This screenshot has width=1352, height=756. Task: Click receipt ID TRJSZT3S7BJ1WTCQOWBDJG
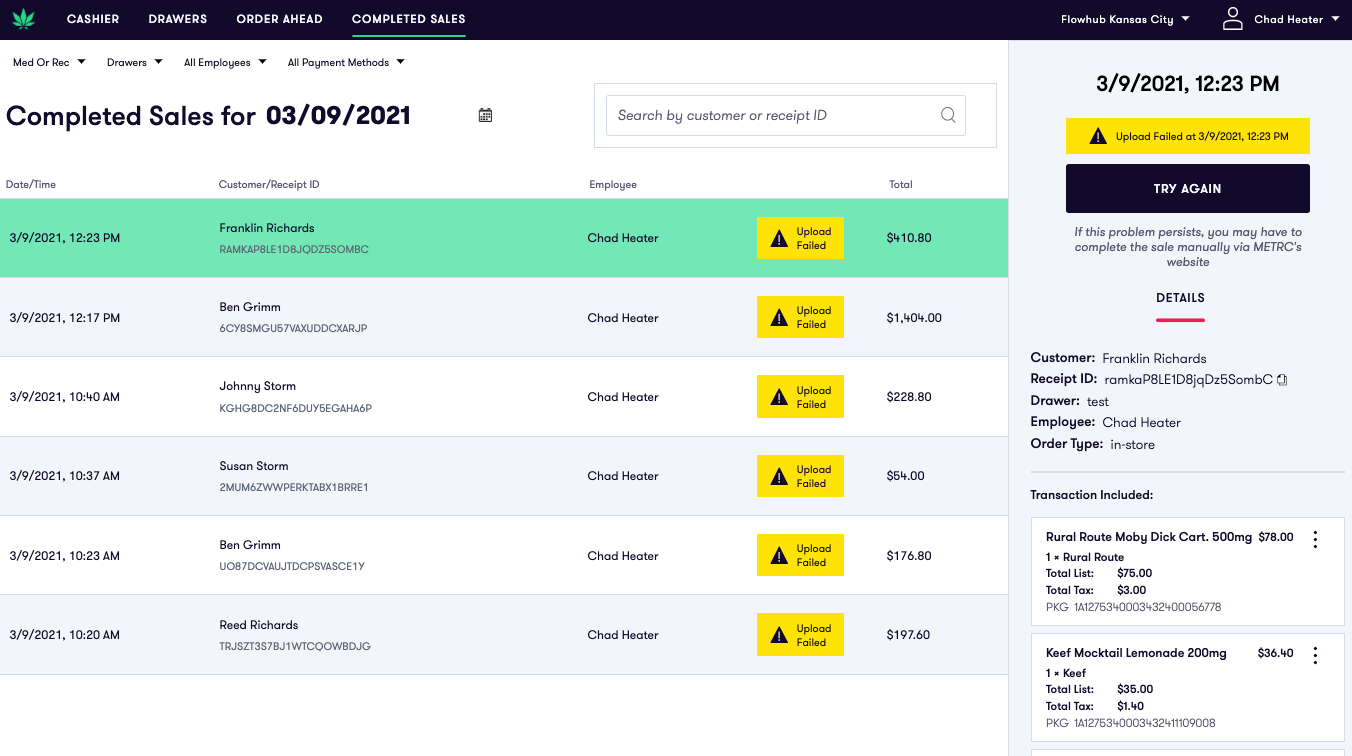295,646
